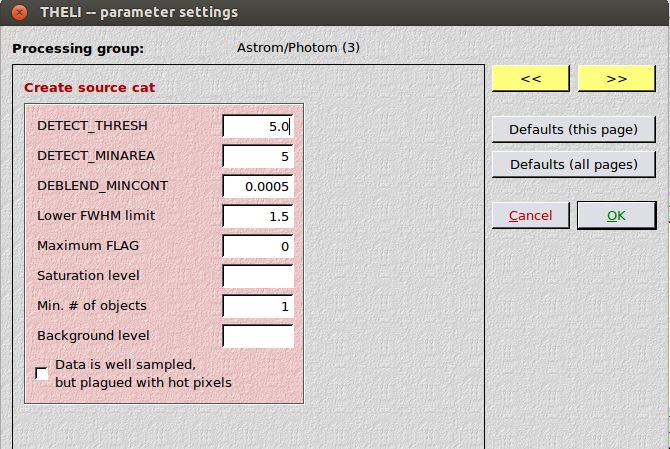Click the 'Processing group:' label
This screenshot has width=670, height=449.
pyautogui.click(x=78, y=49)
